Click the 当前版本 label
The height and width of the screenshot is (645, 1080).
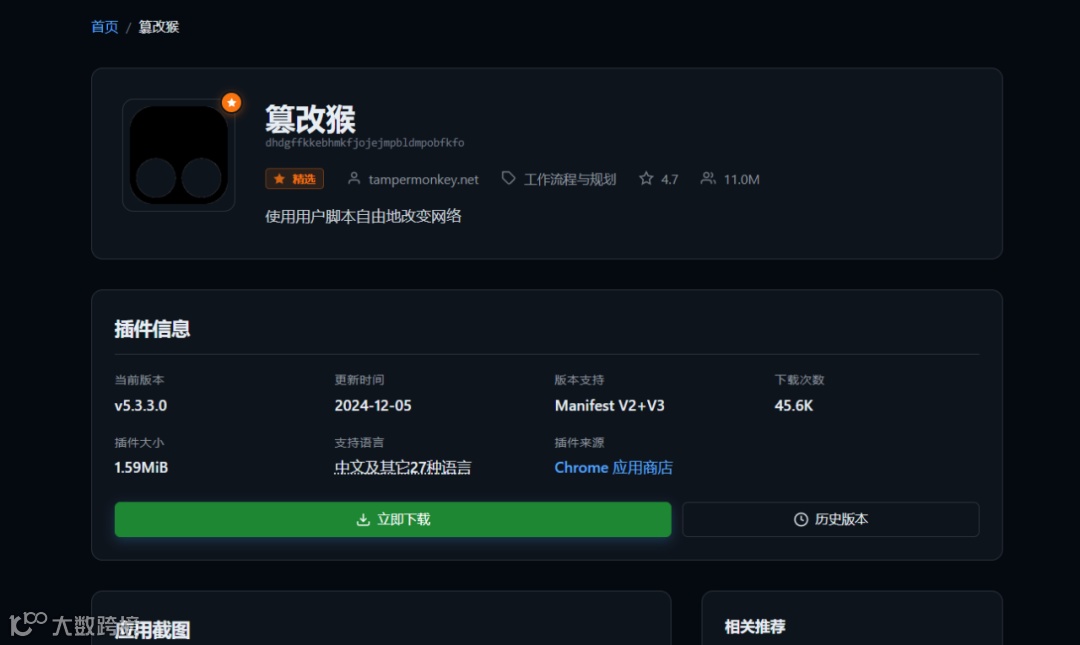(139, 380)
